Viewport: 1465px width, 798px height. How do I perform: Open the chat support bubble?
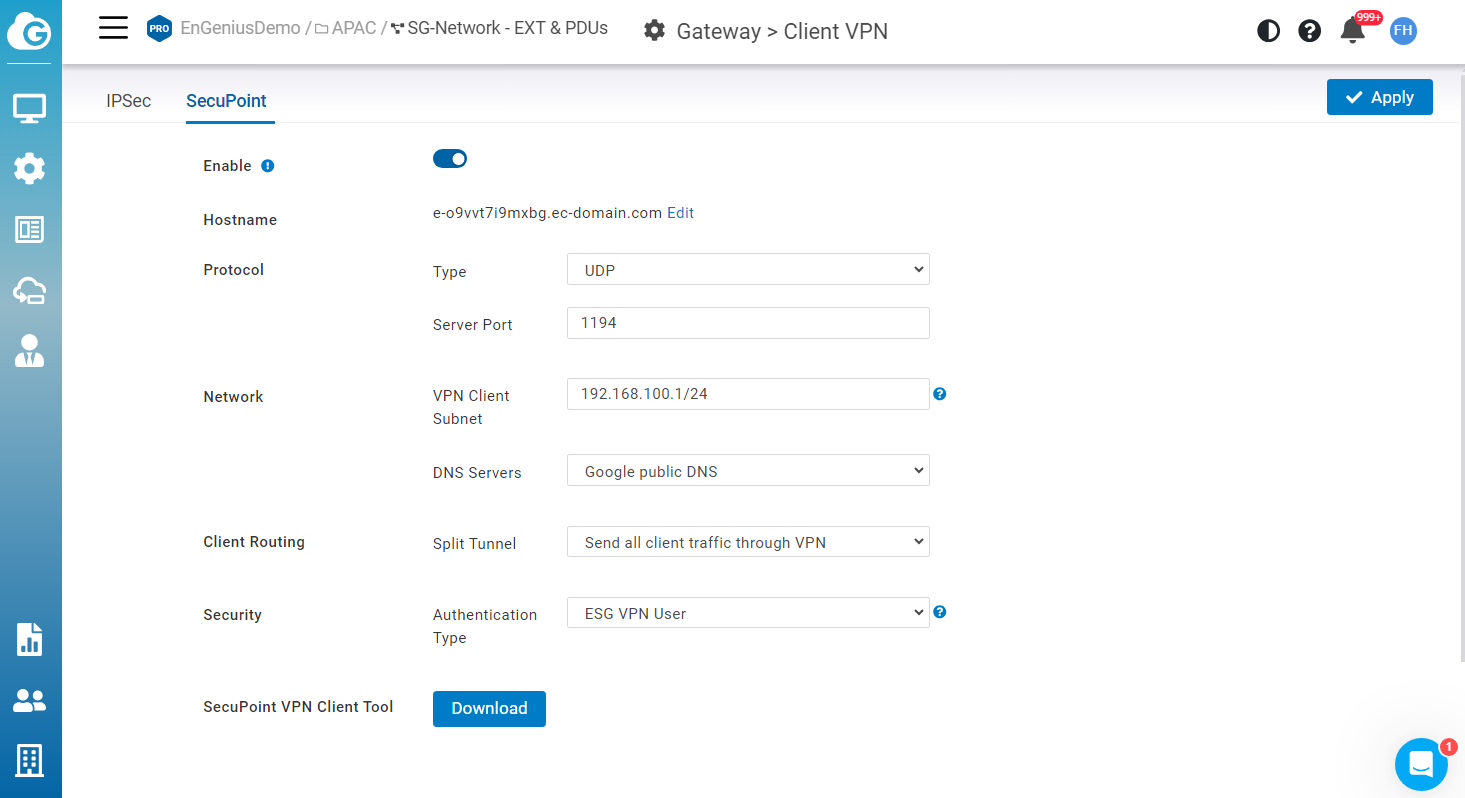[1421, 764]
